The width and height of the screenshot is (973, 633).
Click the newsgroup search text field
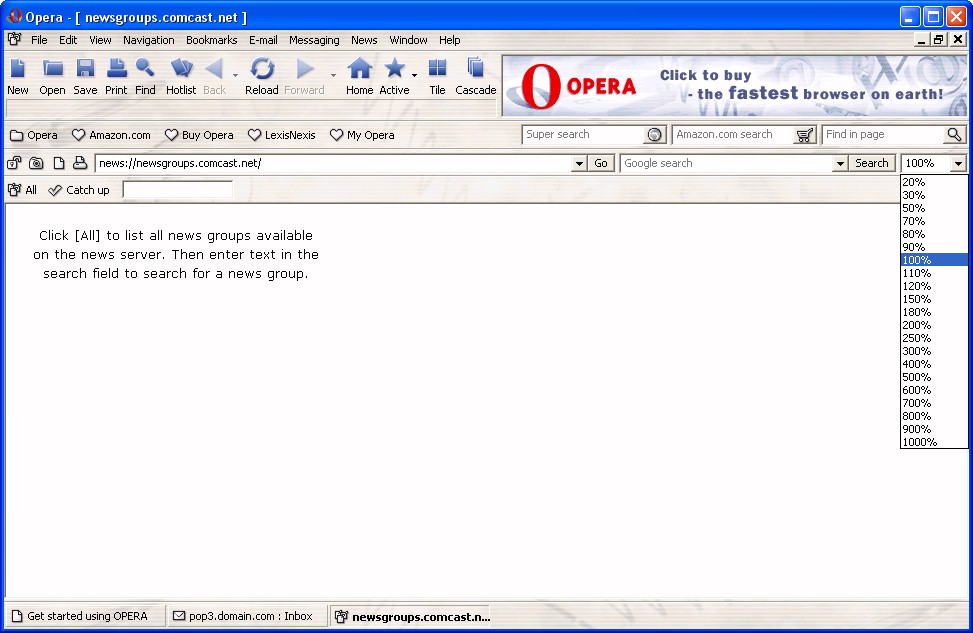(177, 190)
